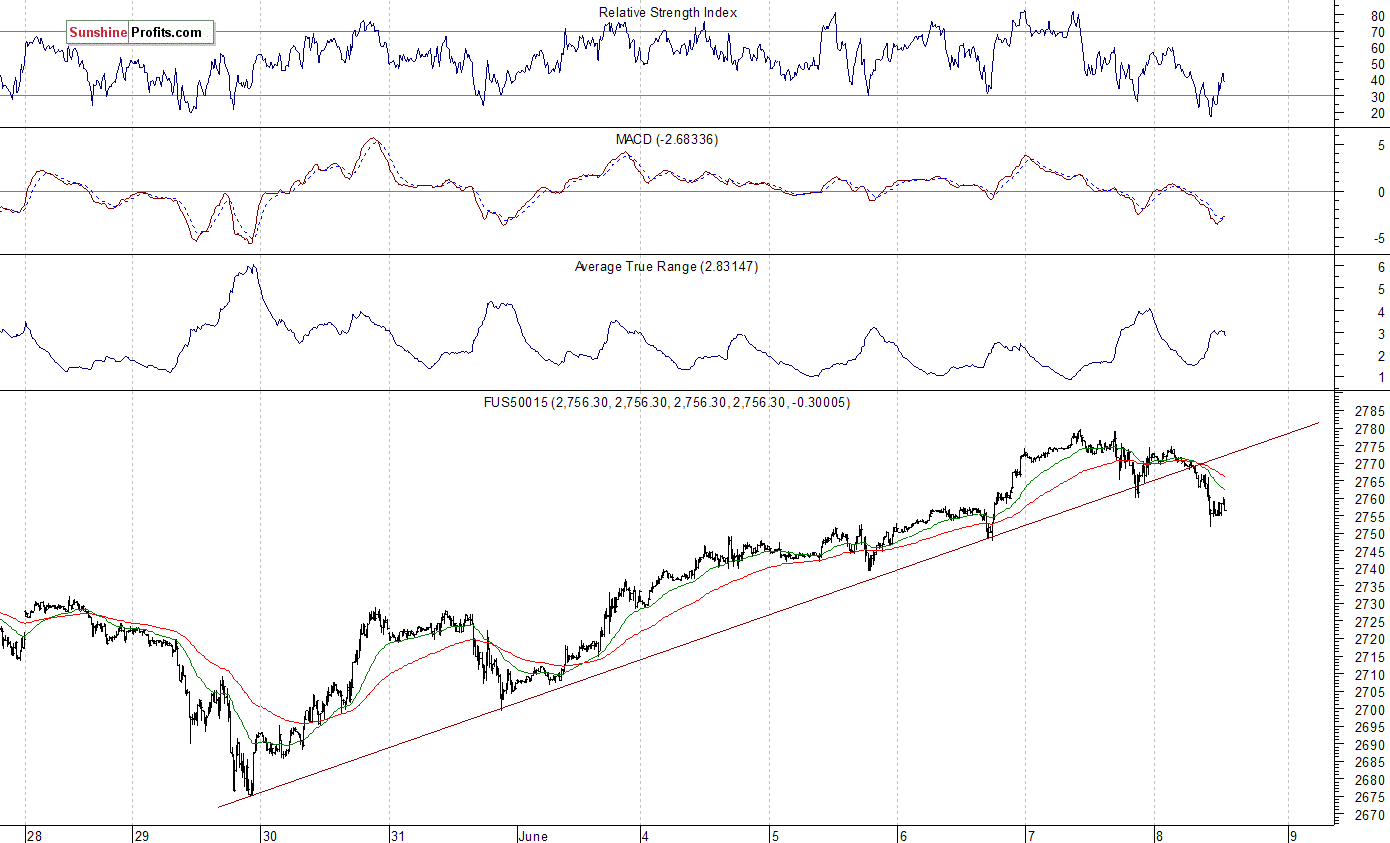Click date label 30 on time axis

point(270,836)
